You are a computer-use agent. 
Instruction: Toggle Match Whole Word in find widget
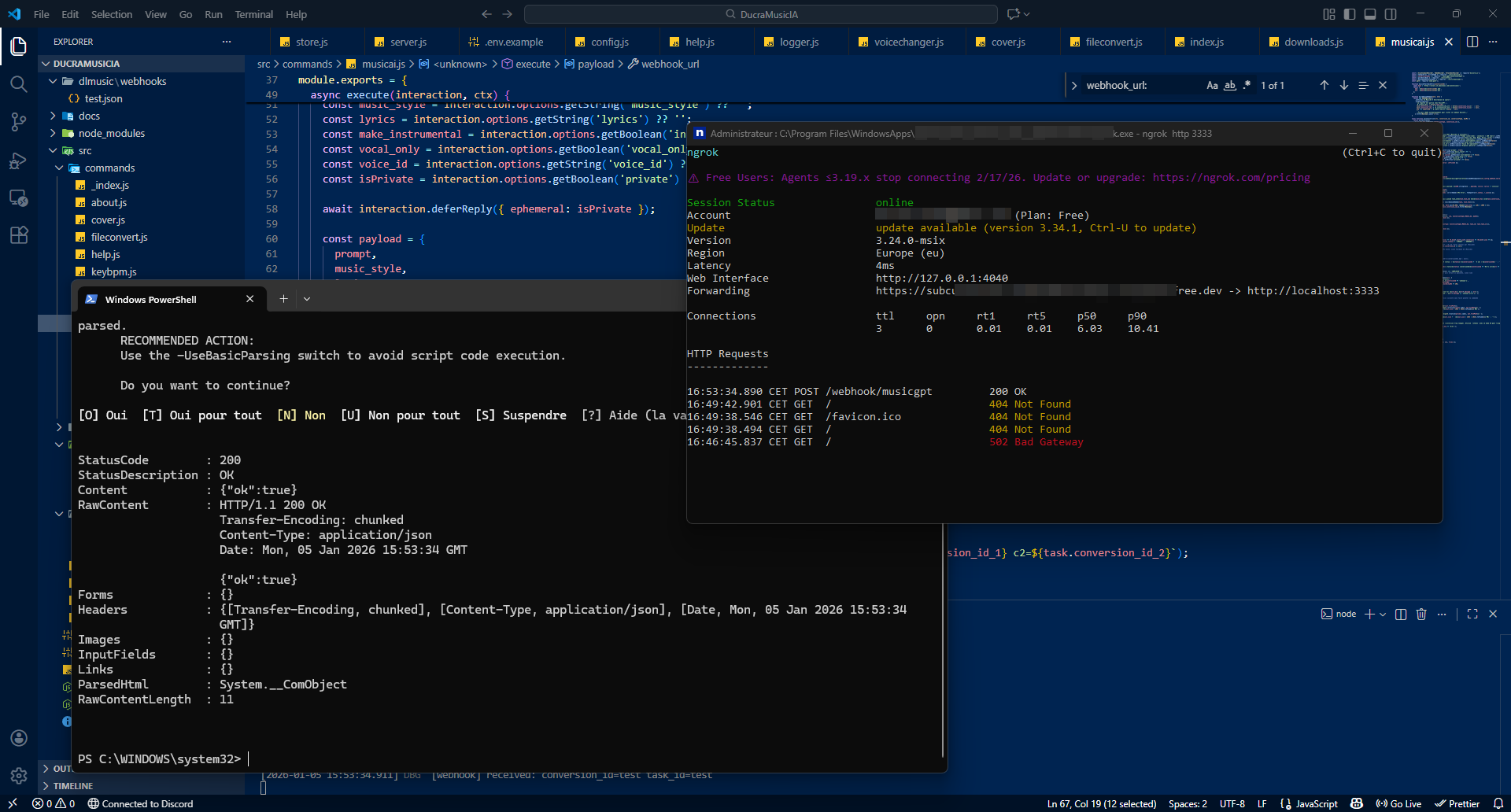1229,85
